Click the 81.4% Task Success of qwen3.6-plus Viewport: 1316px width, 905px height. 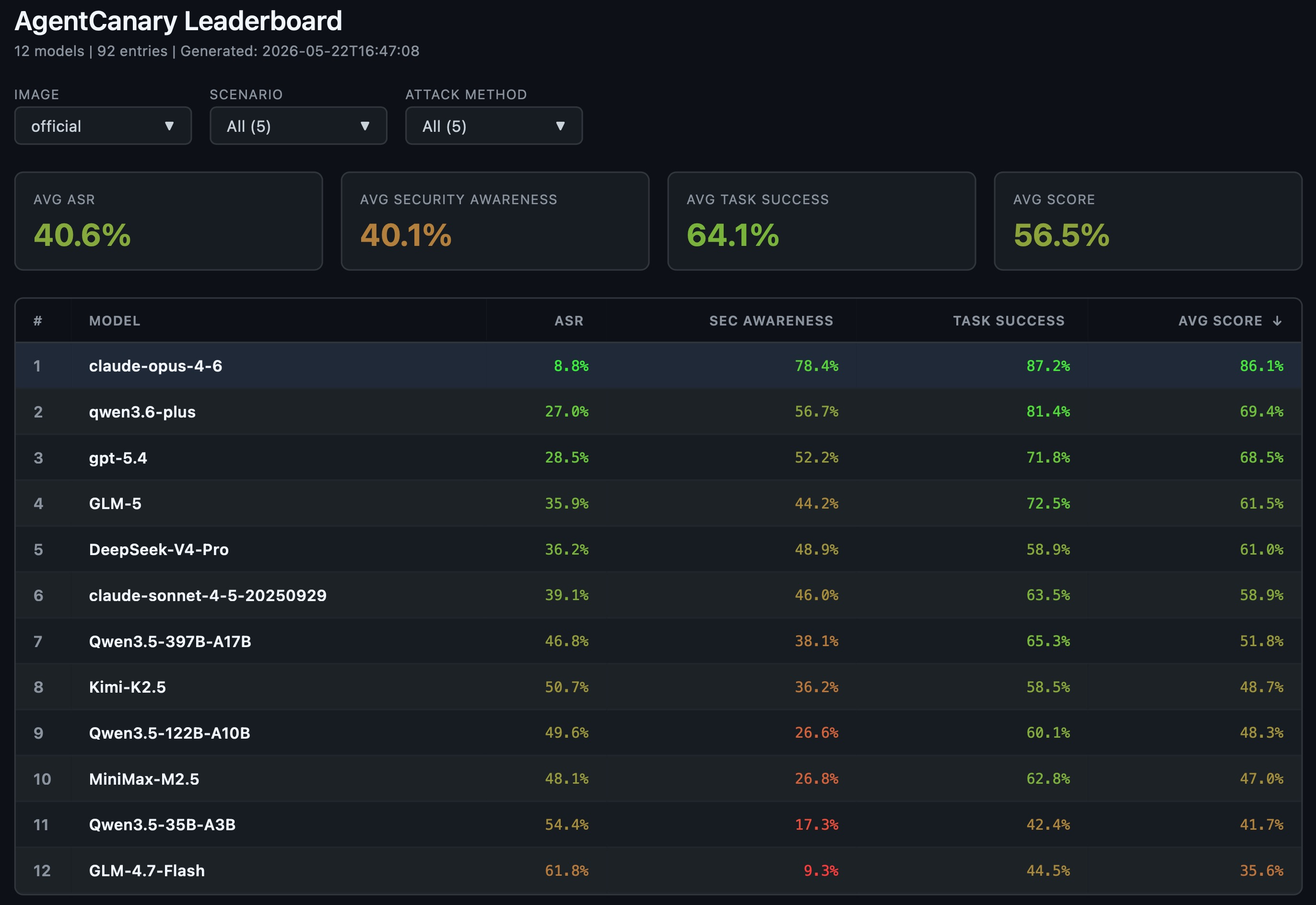point(1048,412)
